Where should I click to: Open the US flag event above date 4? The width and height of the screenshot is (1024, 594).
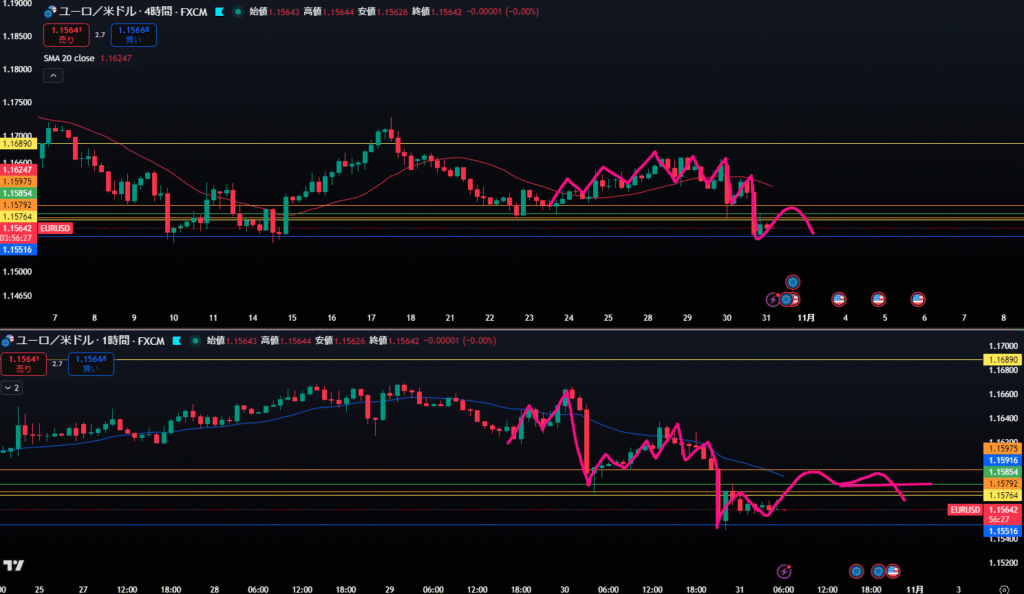pos(839,299)
